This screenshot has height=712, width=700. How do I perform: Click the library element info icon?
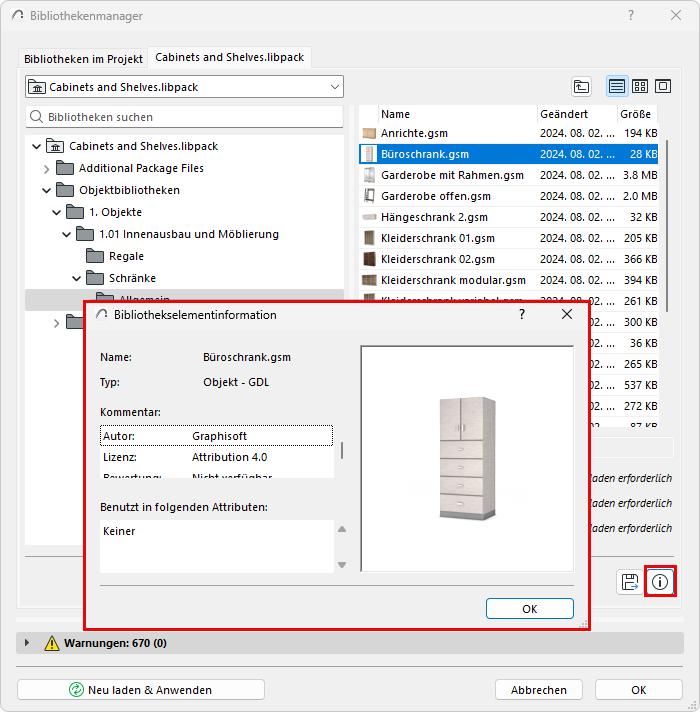(660, 582)
